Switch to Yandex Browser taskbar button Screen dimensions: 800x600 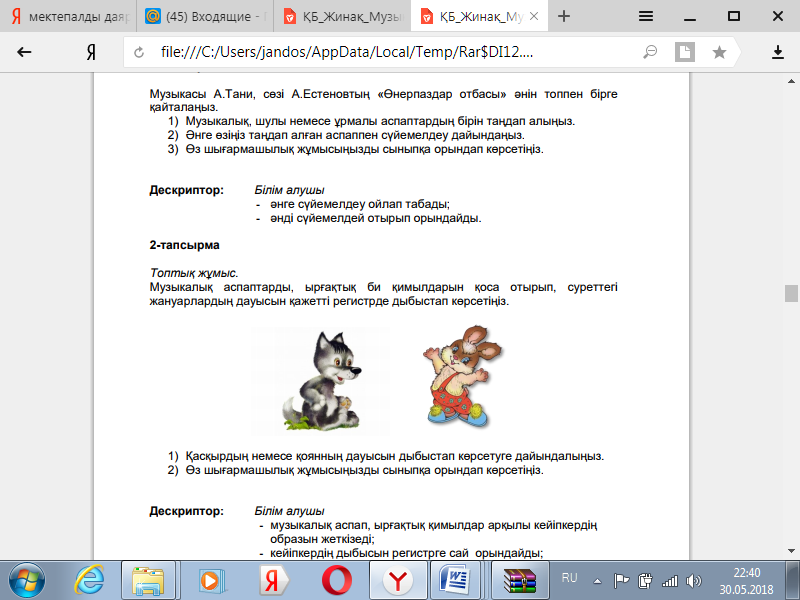pos(397,580)
